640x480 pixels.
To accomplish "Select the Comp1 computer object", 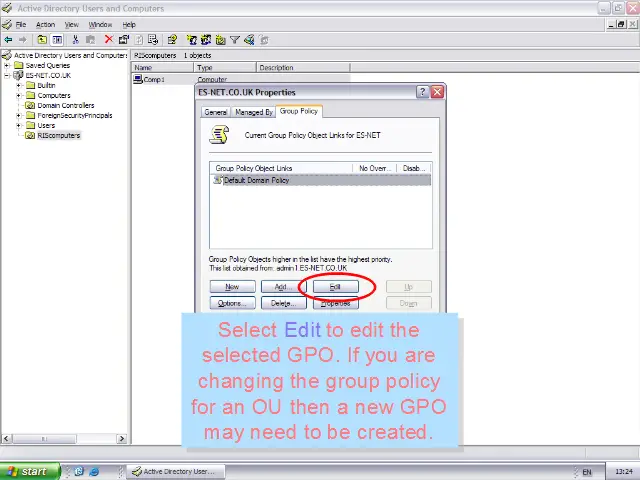I will coord(153,80).
